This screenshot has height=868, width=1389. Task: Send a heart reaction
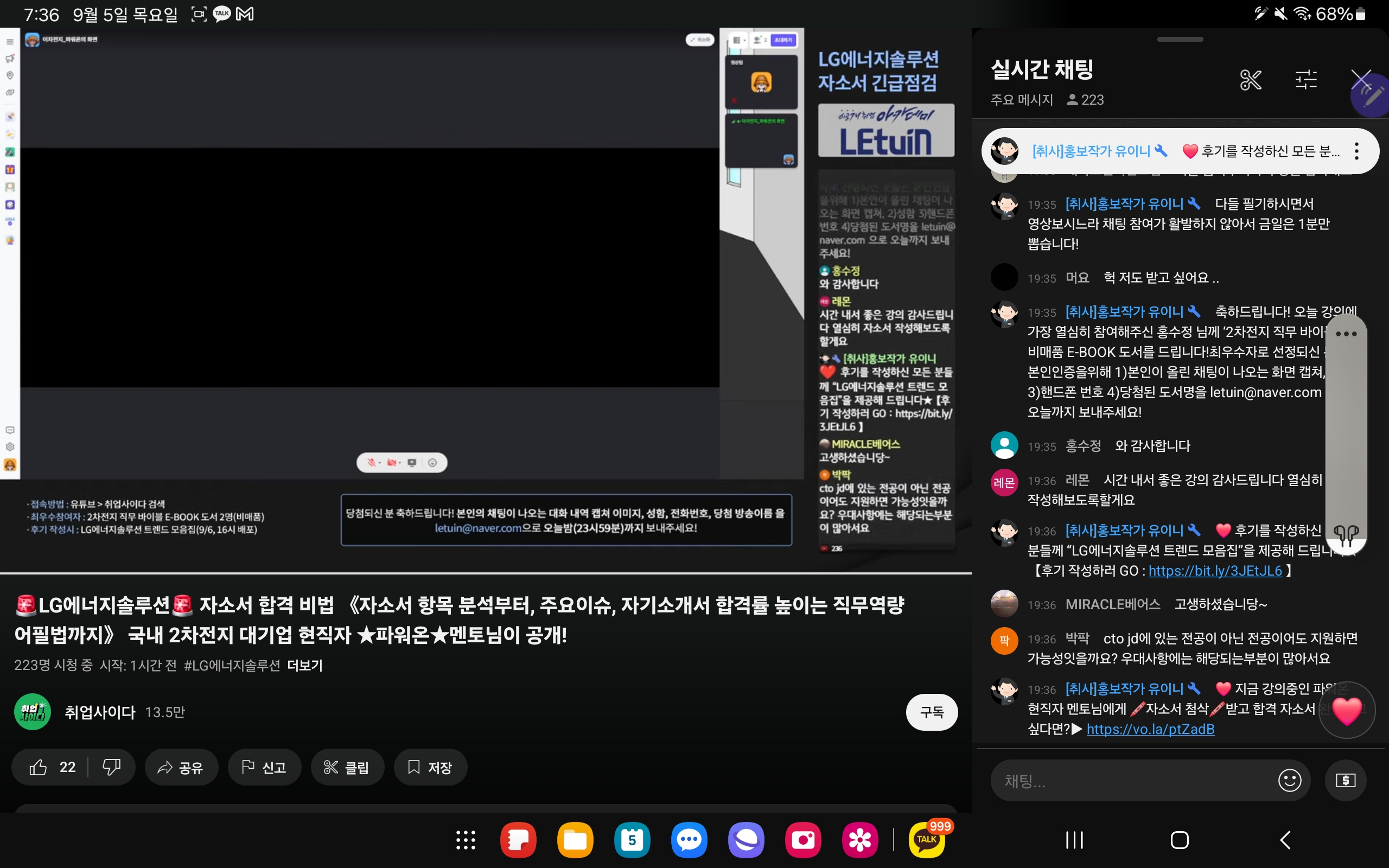[1346, 711]
